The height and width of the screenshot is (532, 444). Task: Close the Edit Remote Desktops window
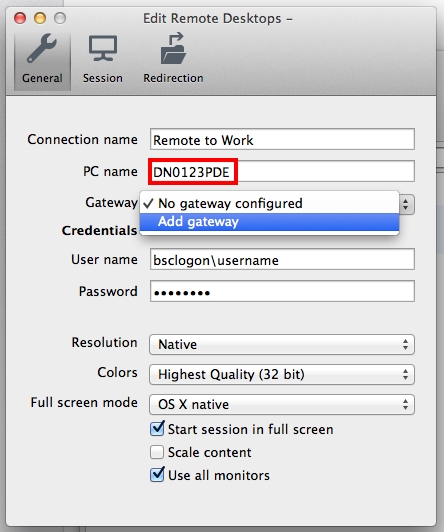tap(20, 18)
